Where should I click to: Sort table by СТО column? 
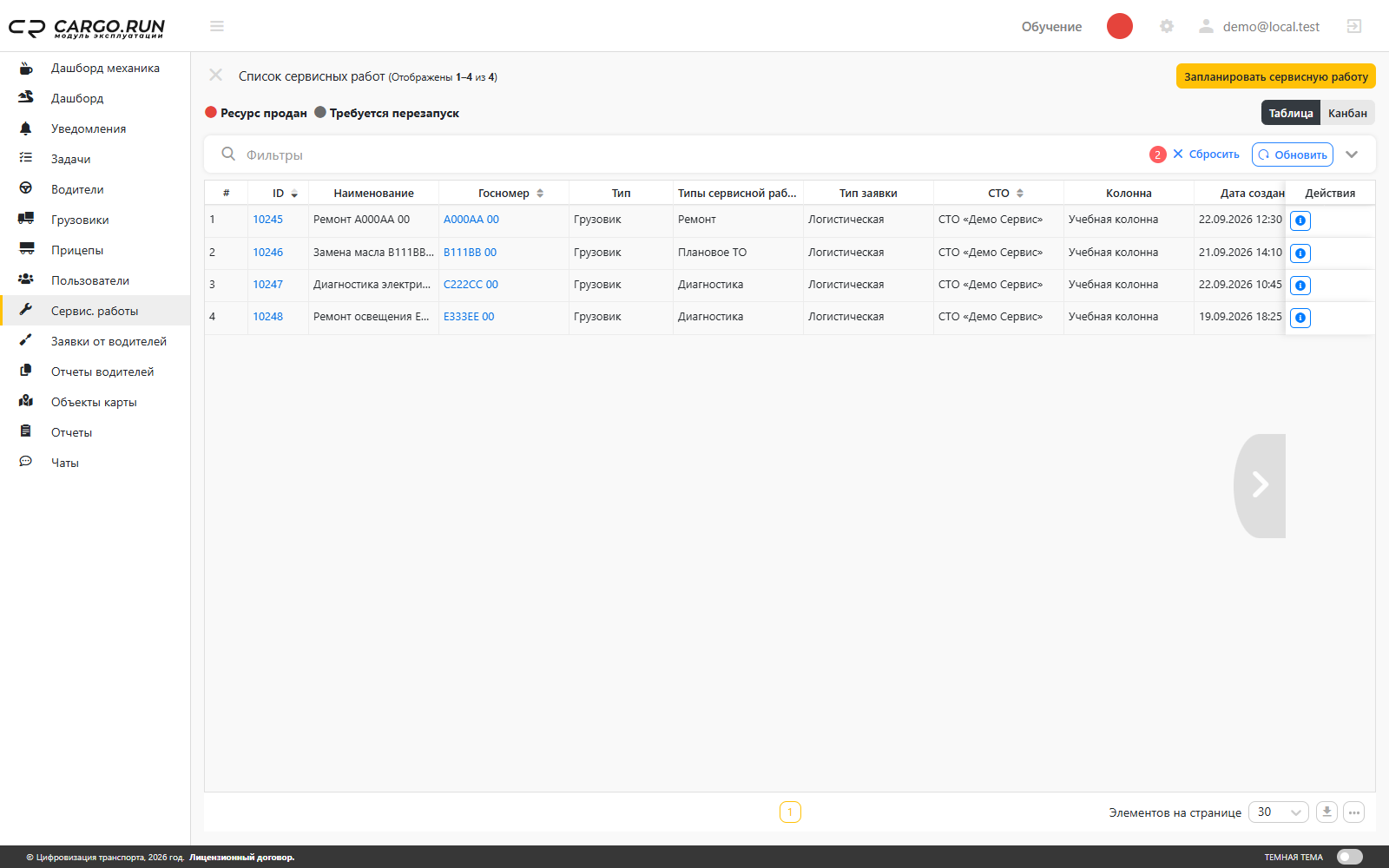[x=1020, y=194]
